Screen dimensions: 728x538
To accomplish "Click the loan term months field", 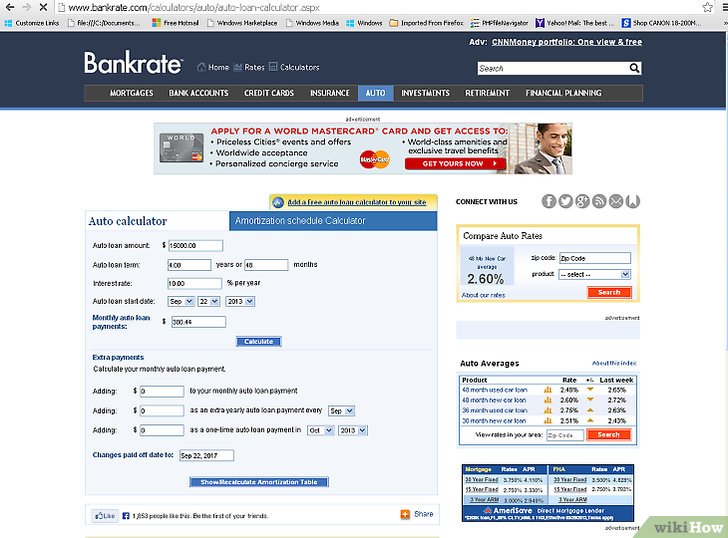I will coord(266,265).
